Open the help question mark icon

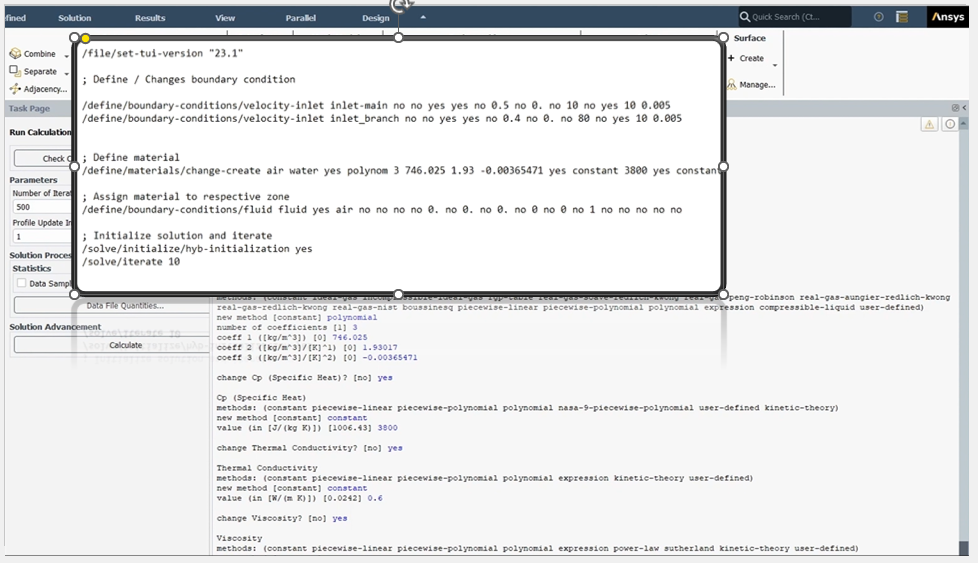[878, 17]
